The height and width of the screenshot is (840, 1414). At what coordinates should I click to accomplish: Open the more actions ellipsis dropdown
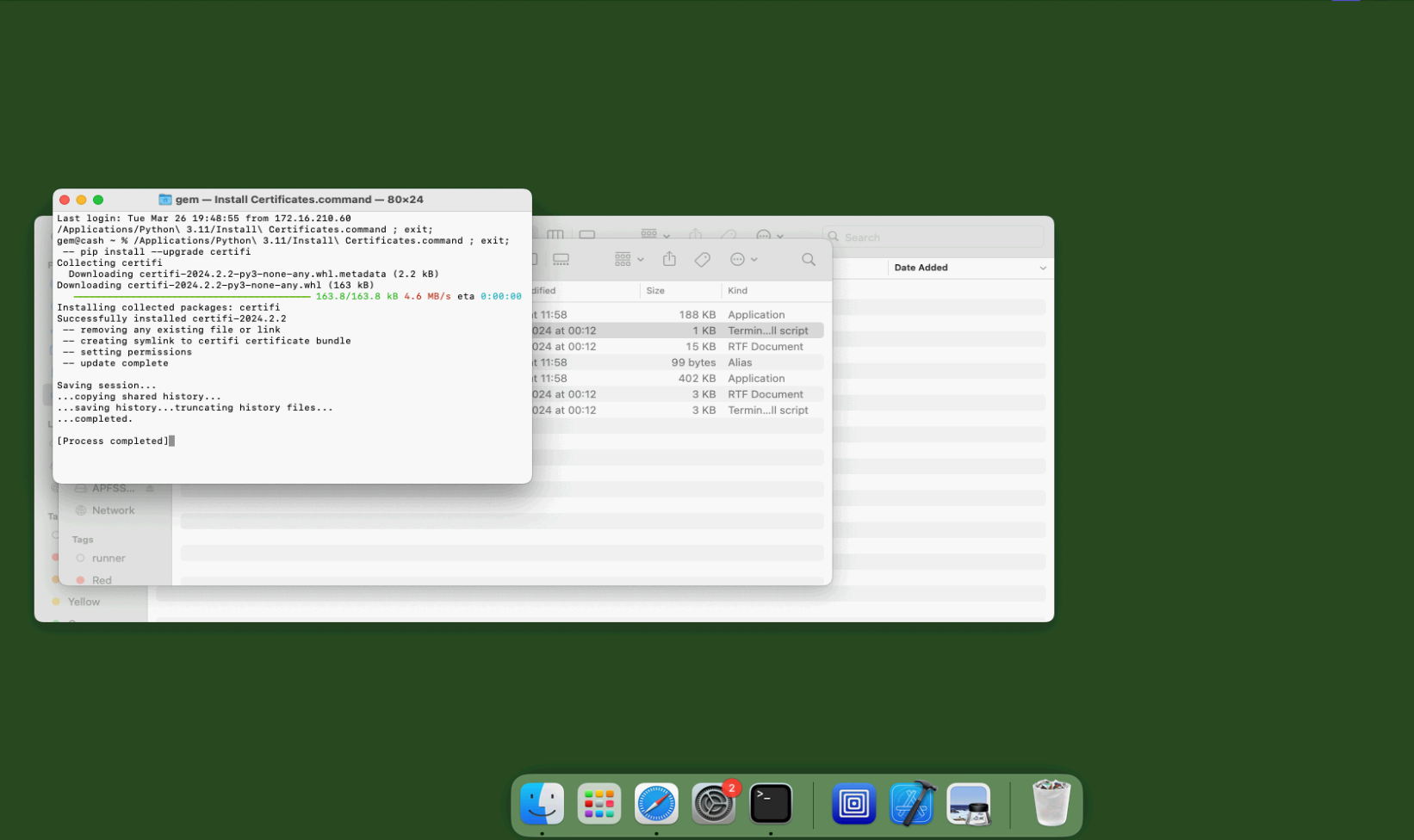tap(744, 258)
